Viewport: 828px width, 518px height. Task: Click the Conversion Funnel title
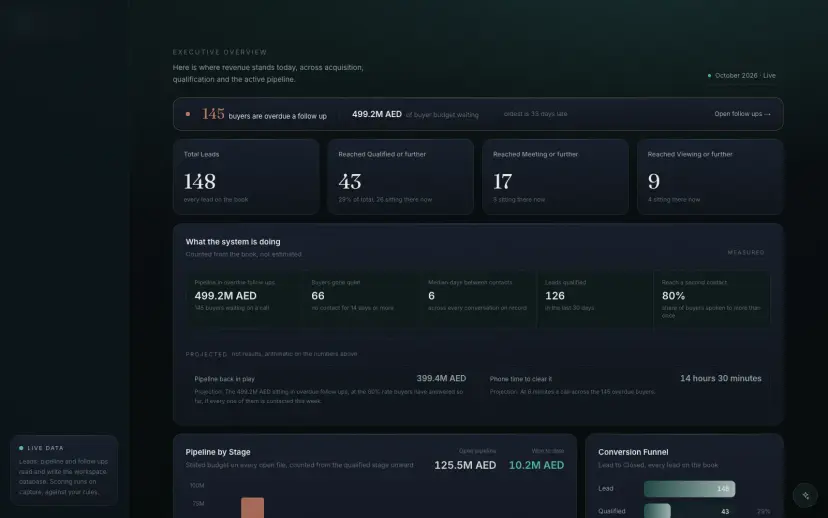click(633, 453)
